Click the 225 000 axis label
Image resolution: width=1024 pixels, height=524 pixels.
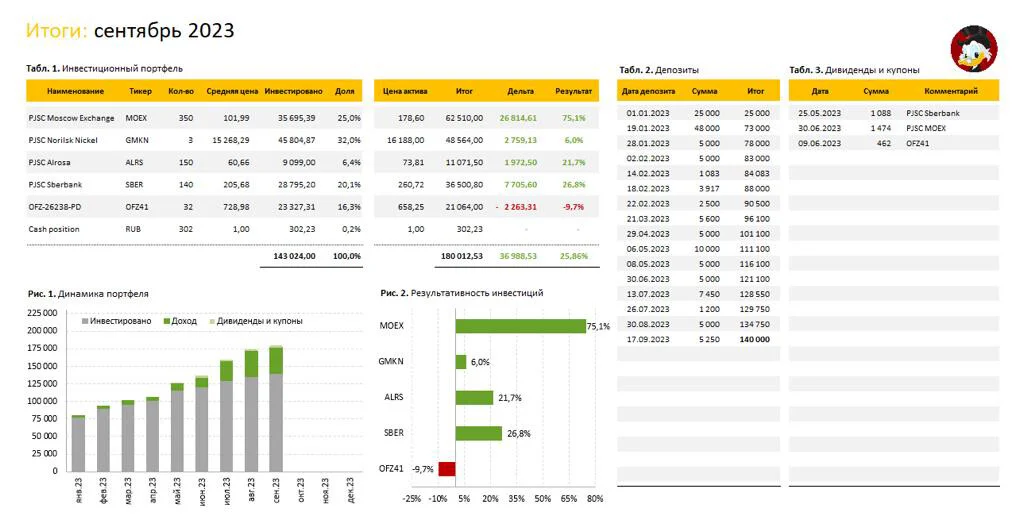click(42, 313)
